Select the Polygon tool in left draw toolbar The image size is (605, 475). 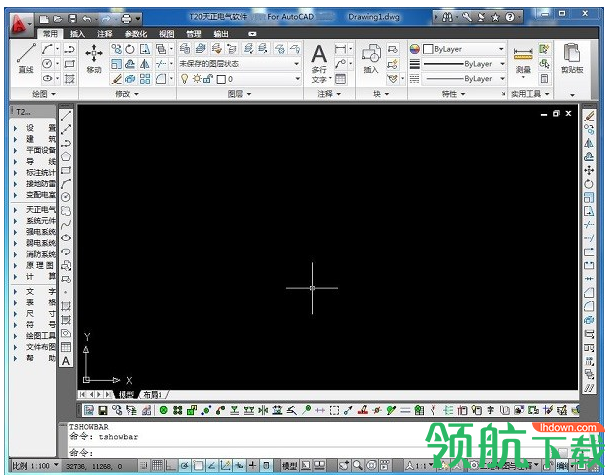pyautogui.click(x=66, y=157)
